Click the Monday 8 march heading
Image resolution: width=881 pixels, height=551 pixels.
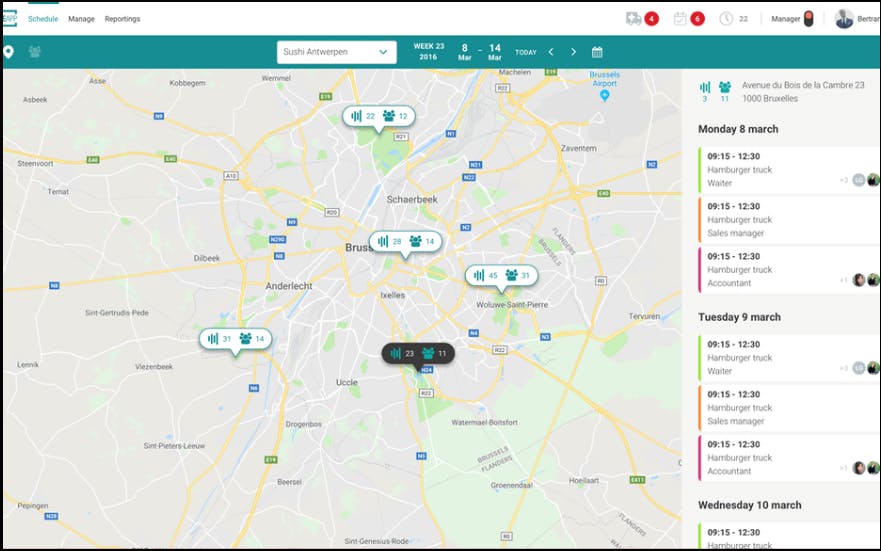pos(738,129)
